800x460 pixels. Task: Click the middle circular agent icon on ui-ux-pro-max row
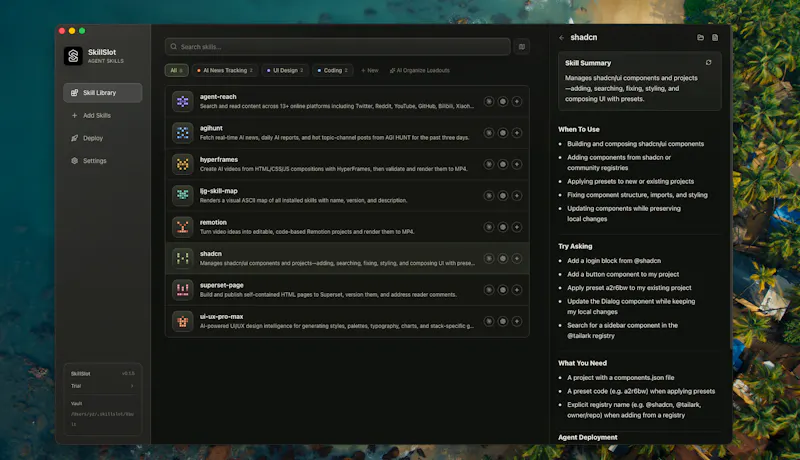[503, 321]
